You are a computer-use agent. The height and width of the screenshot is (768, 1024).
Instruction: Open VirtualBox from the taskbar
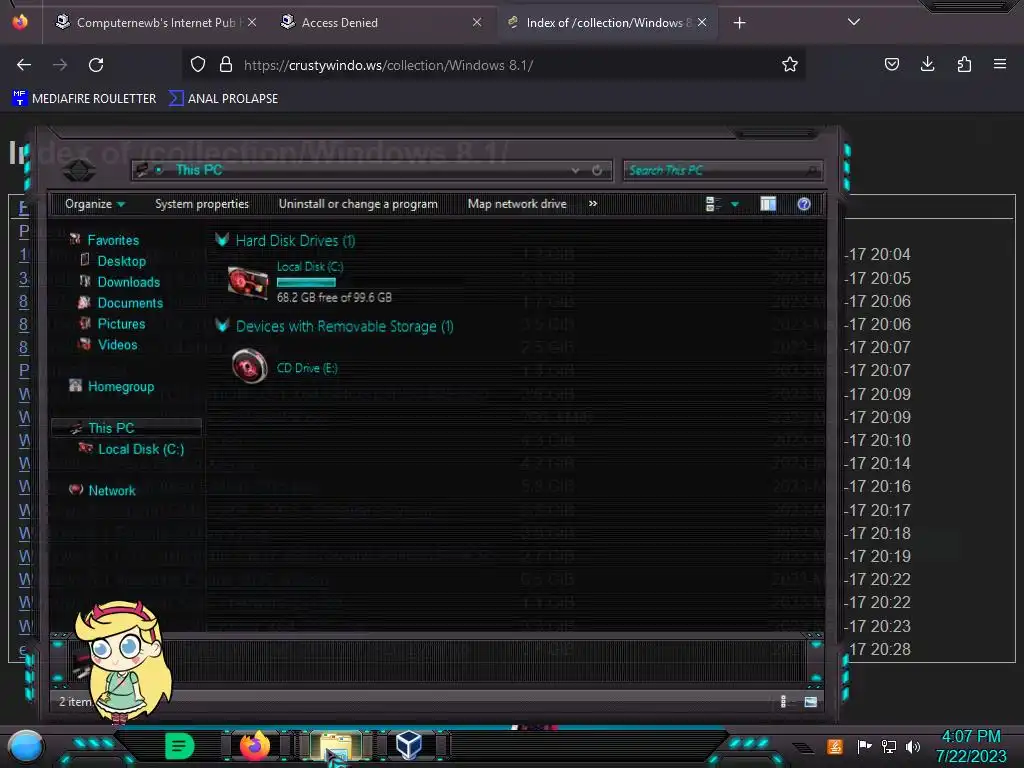tap(409, 746)
